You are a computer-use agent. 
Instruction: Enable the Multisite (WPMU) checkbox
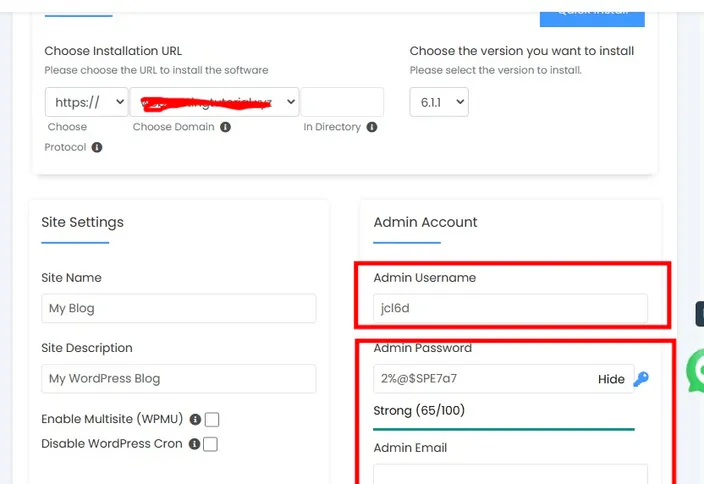212,419
